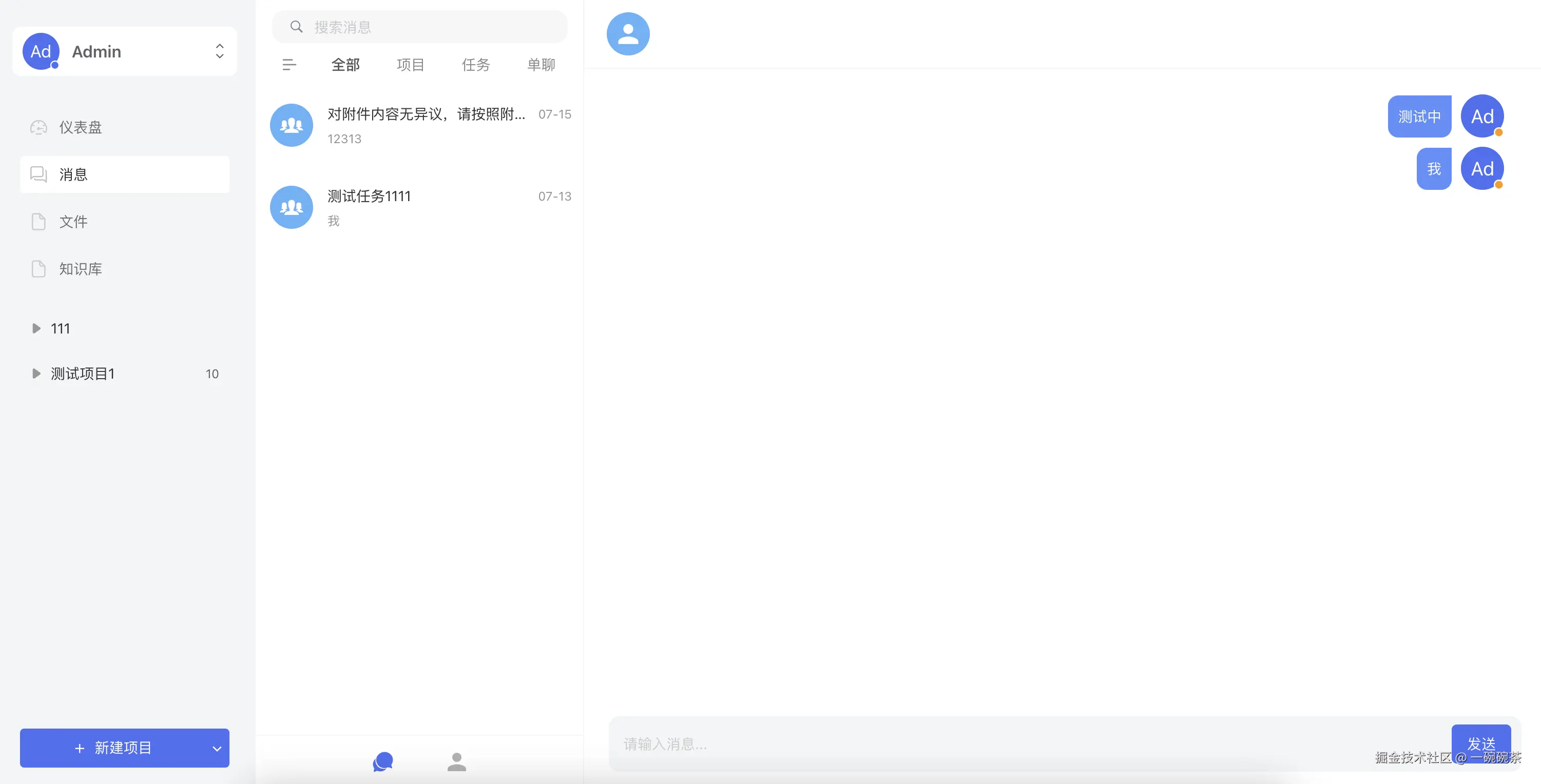The image size is (1541, 784).
Task: Switch to the 单聊 tab
Action: coord(541,65)
